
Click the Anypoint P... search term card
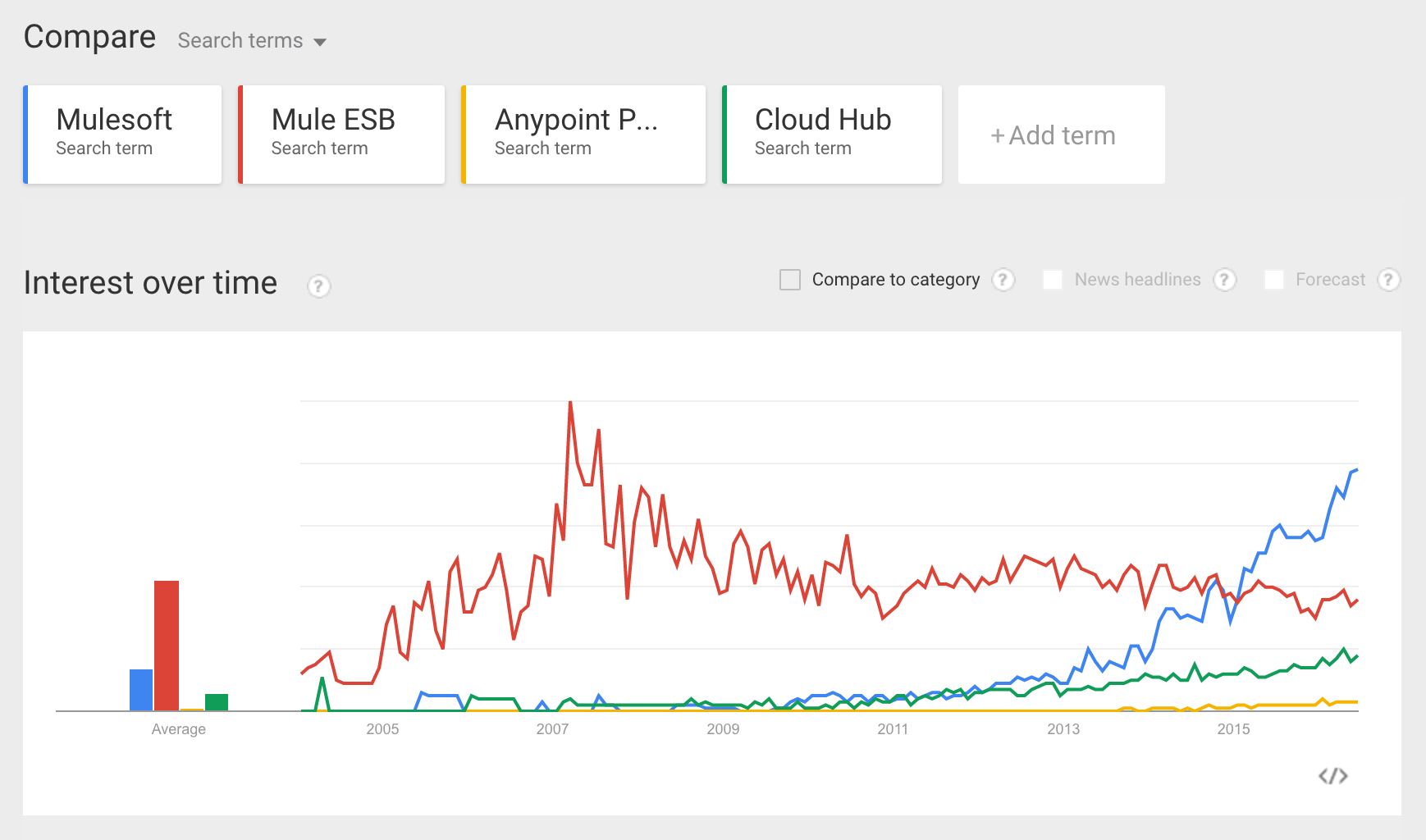click(583, 135)
